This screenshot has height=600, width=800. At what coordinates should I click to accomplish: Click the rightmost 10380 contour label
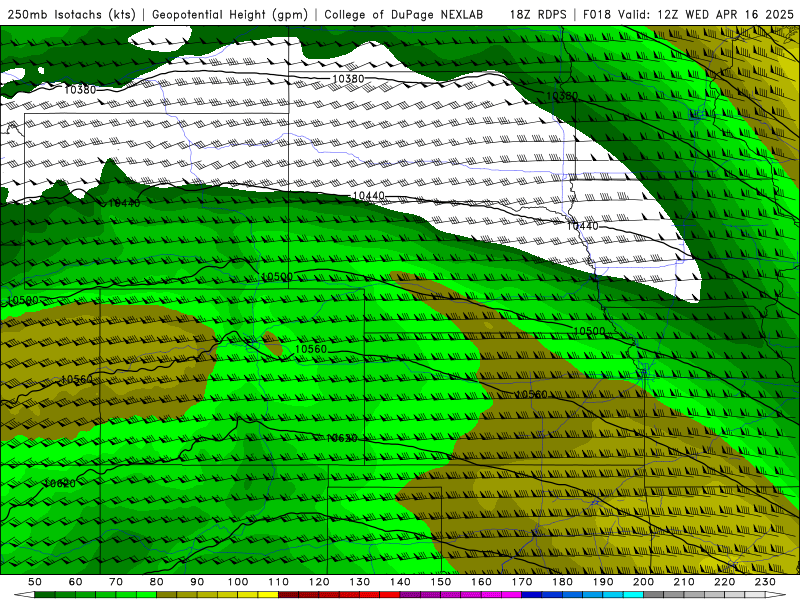(x=562, y=96)
